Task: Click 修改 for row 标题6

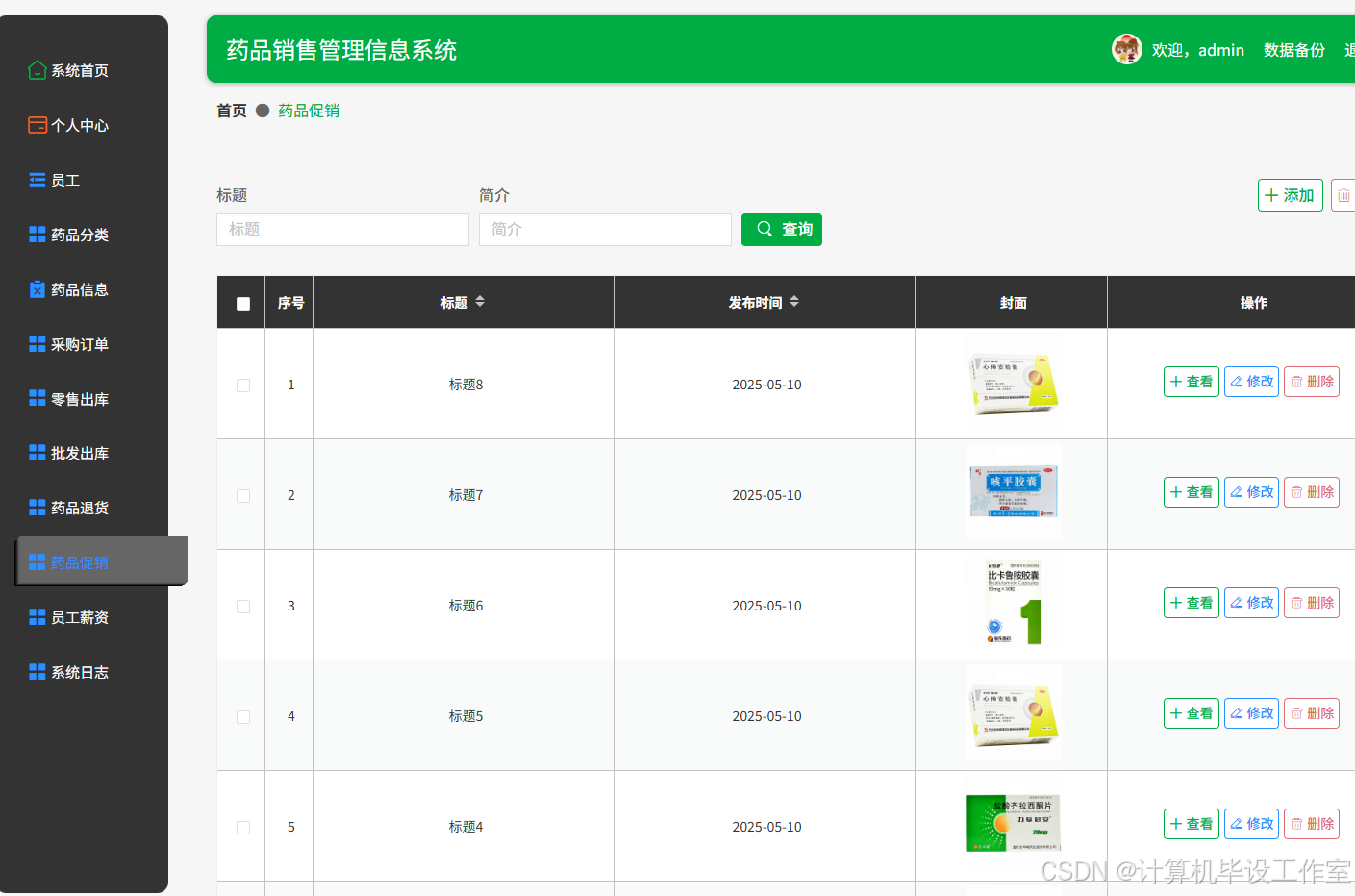Action: point(1251,603)
